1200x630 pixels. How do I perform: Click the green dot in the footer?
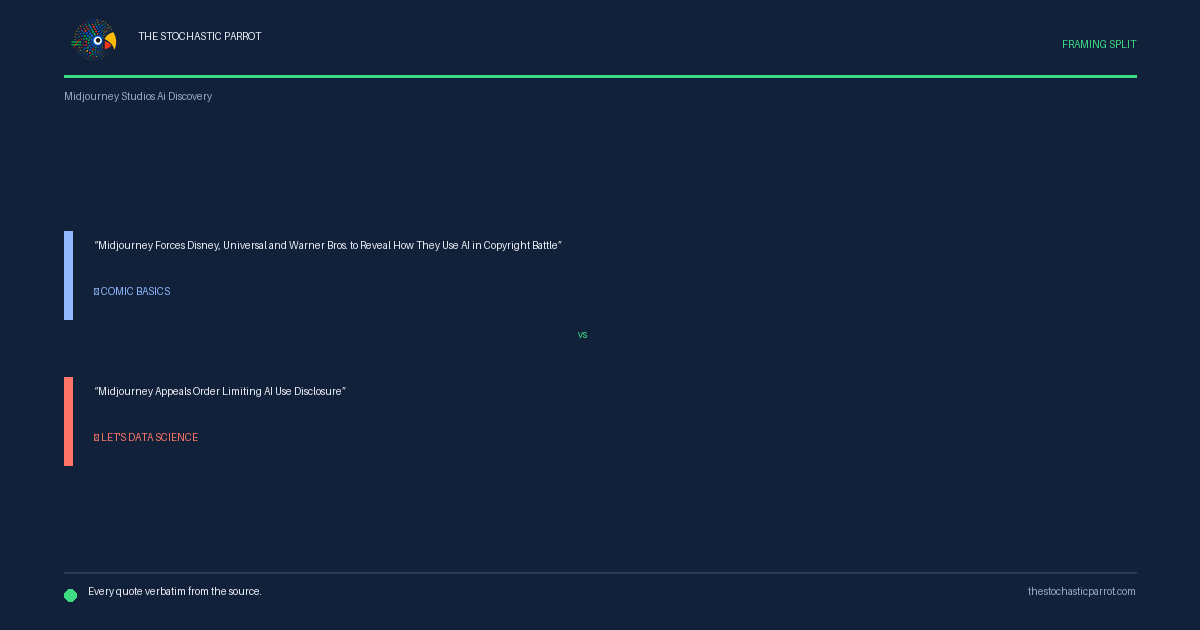71,596
